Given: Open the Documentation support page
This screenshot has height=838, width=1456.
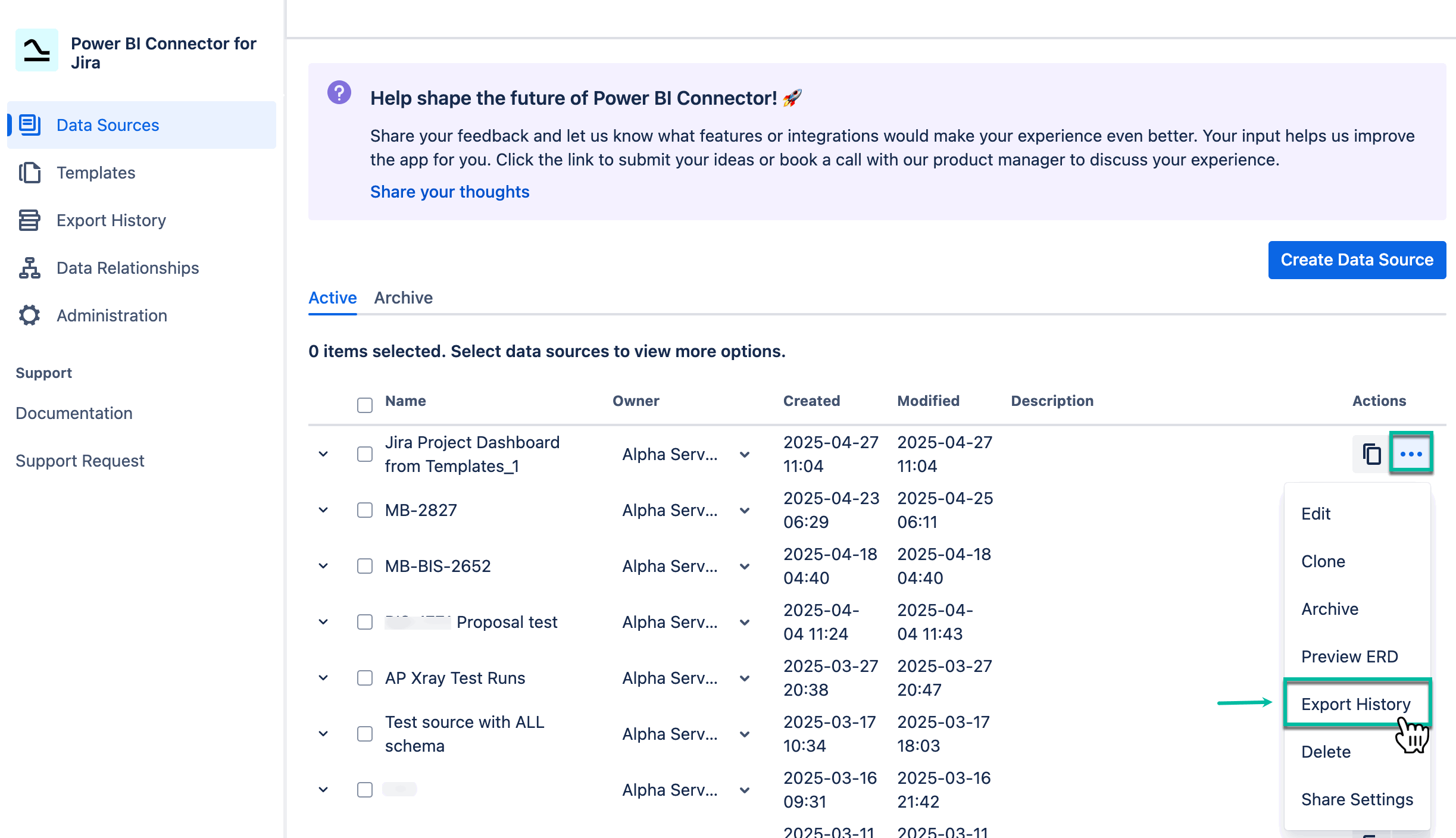Looking at the screenshot, I should pyautogui.click(x=74, y=413).
